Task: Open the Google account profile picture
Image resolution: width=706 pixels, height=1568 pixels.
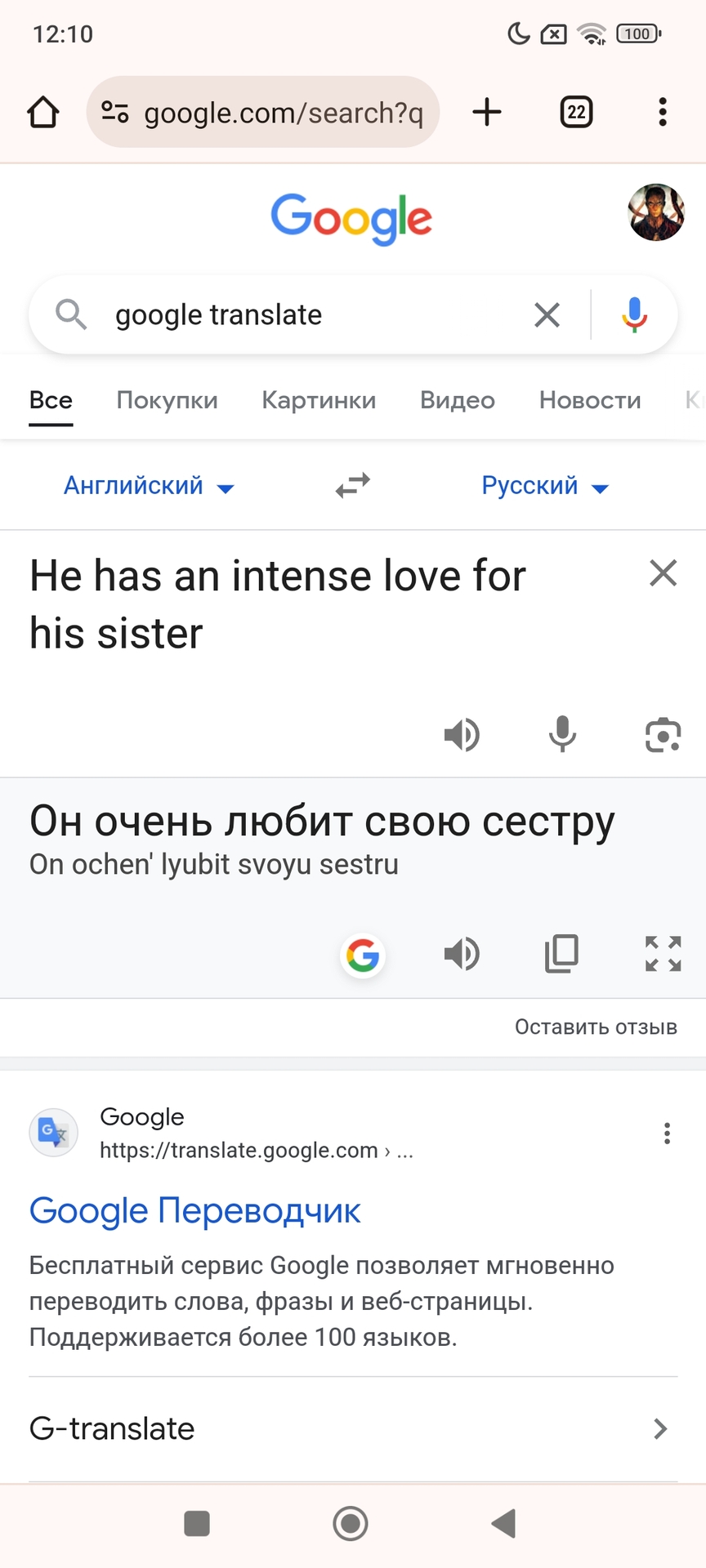Action: [x=655, y=212]
